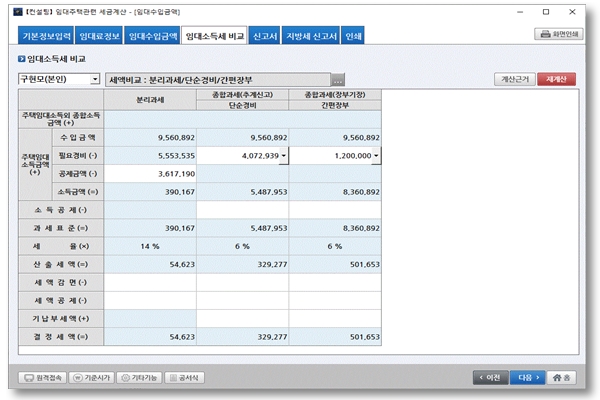Switch to the 임대료정보 tab
Image resolution: width=600 pixels, height=400 pixels.
(x=99, y=36)
